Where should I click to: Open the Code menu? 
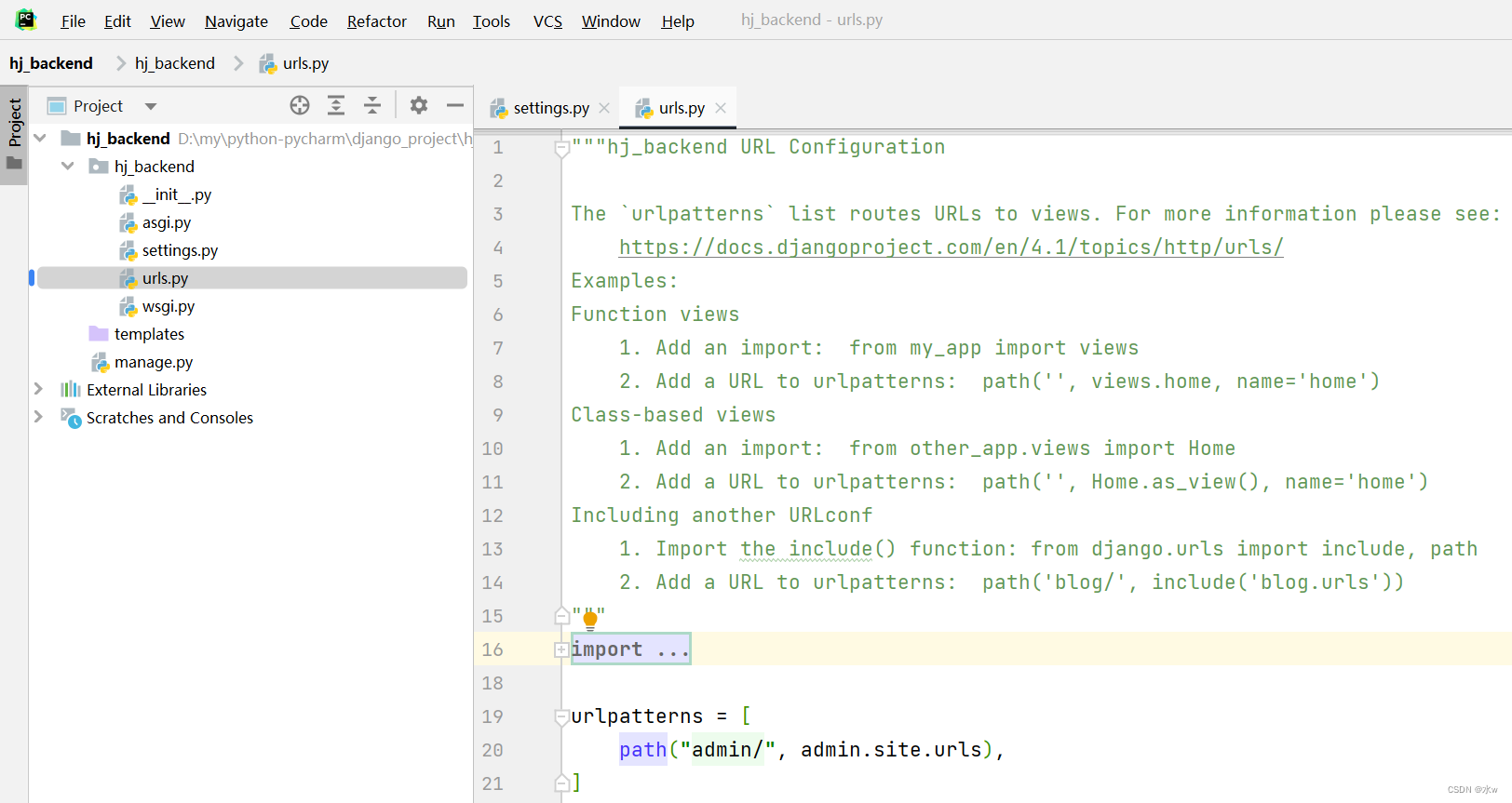(x=308, y=20)
